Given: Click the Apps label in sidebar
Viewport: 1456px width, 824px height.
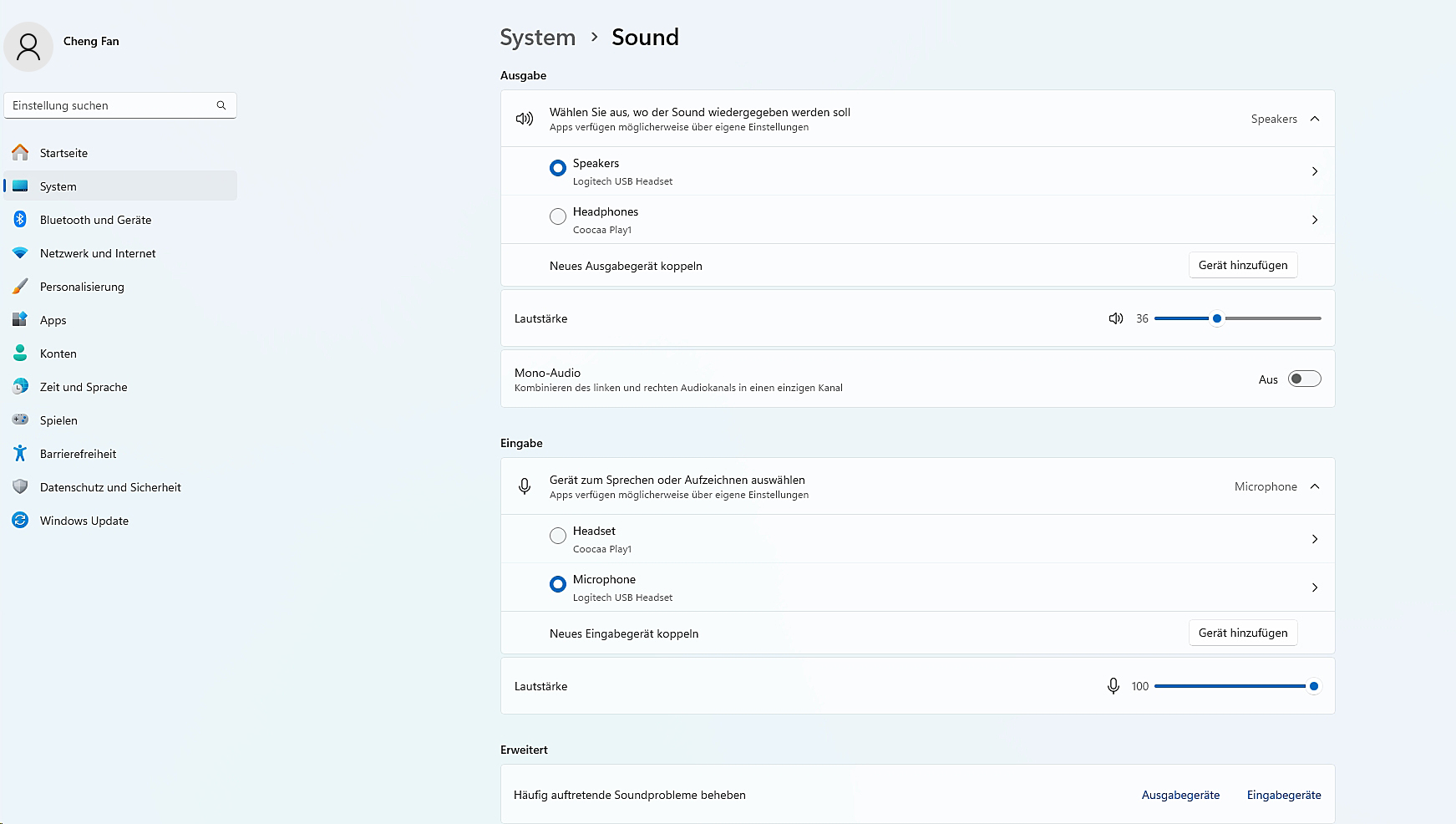Looking at the screenshot, I should pos(53,320).
